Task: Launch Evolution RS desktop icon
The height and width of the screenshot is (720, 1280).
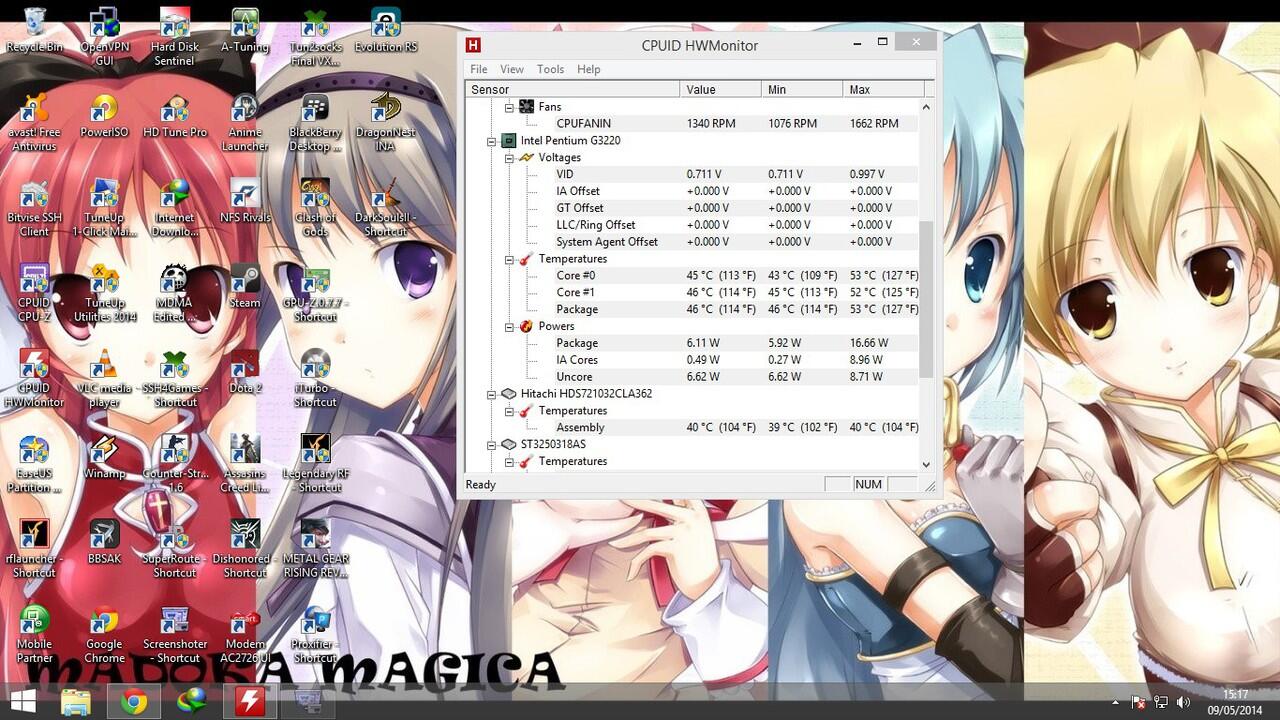Action: click(x=385, y=32)
